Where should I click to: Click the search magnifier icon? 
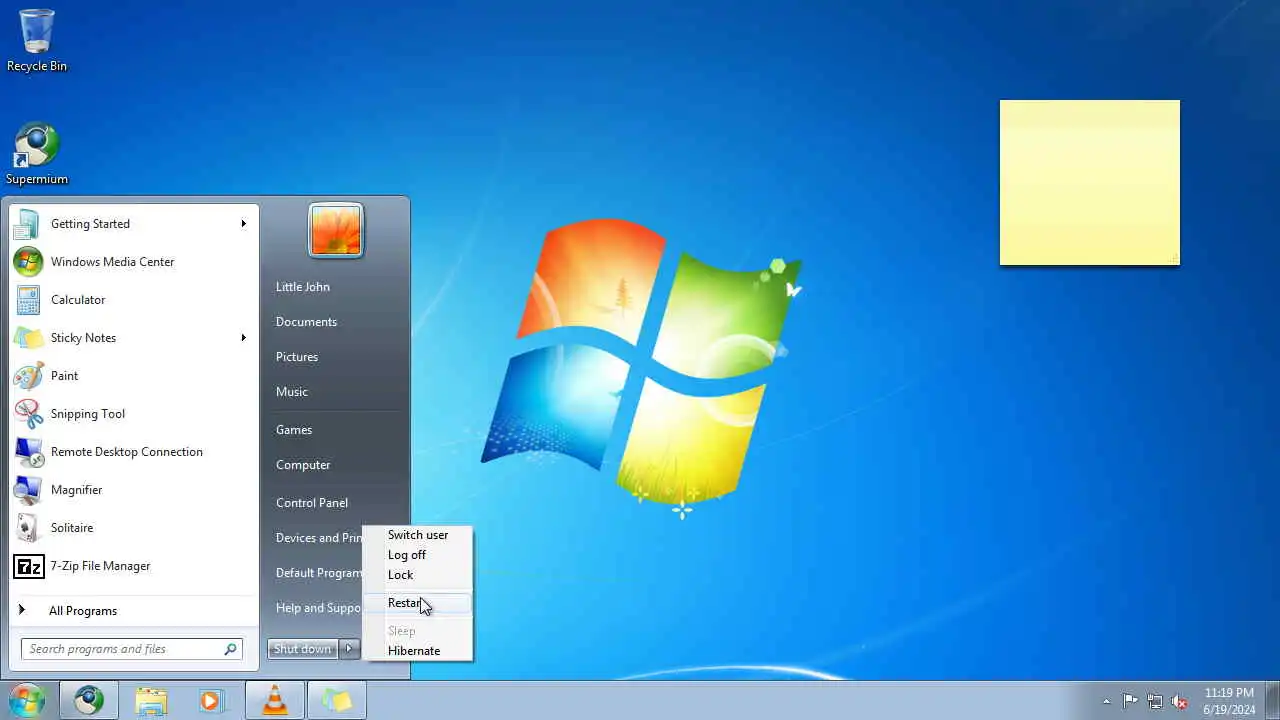[x=230, y=649]
